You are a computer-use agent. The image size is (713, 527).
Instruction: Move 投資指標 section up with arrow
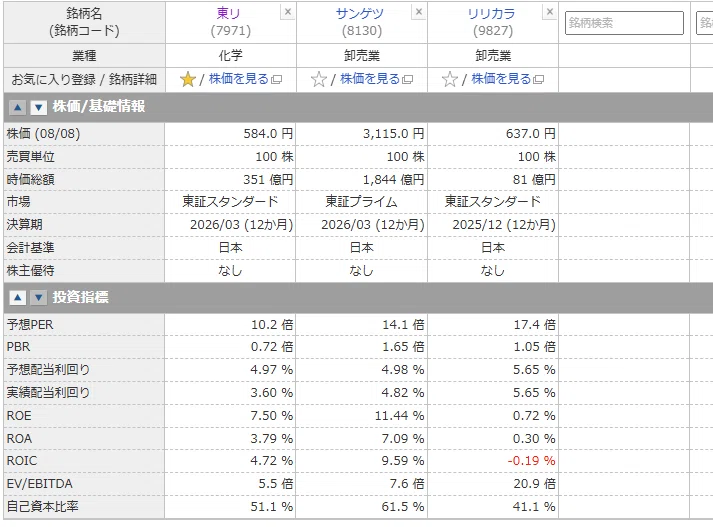pyautogui.click(x=18, y=298)
